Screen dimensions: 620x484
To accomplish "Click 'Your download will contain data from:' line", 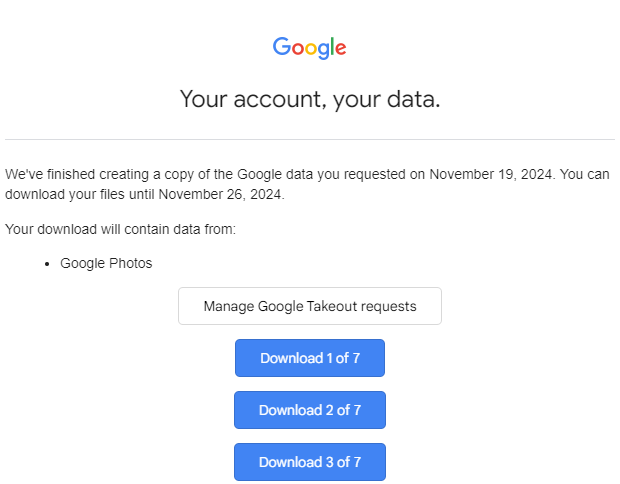I will [120, 230].
